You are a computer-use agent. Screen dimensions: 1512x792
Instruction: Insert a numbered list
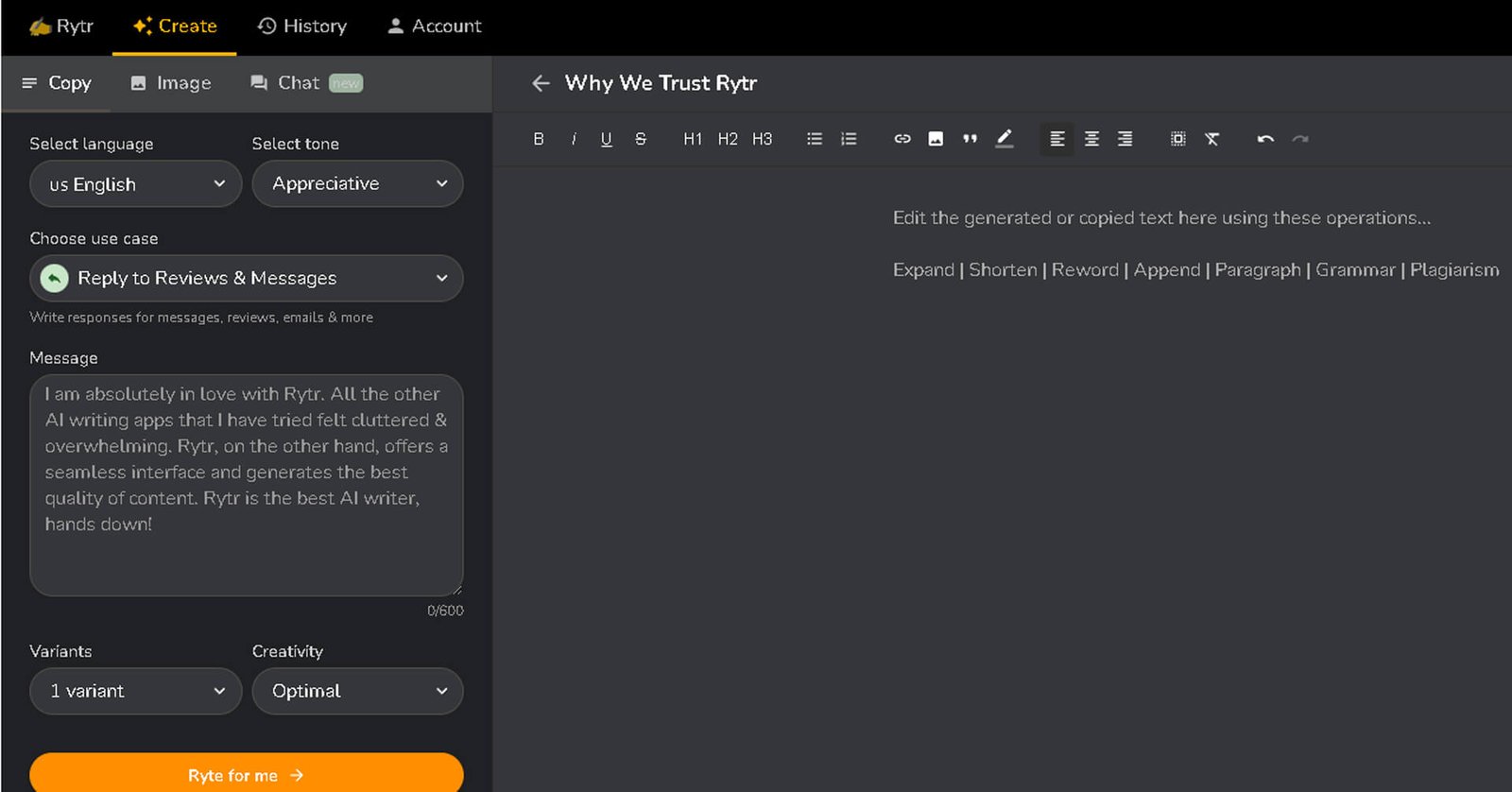click(849, 139)
